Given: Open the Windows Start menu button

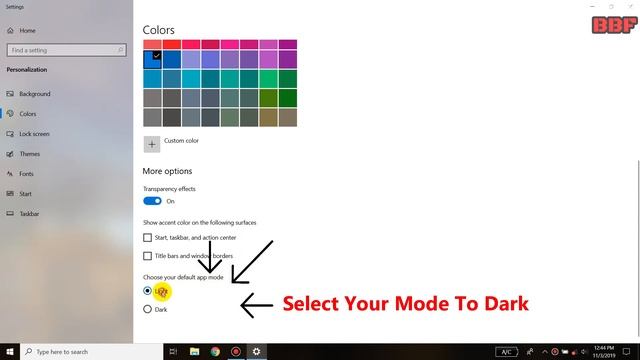Looking at the screenshot, I should [x=10, y=351].
